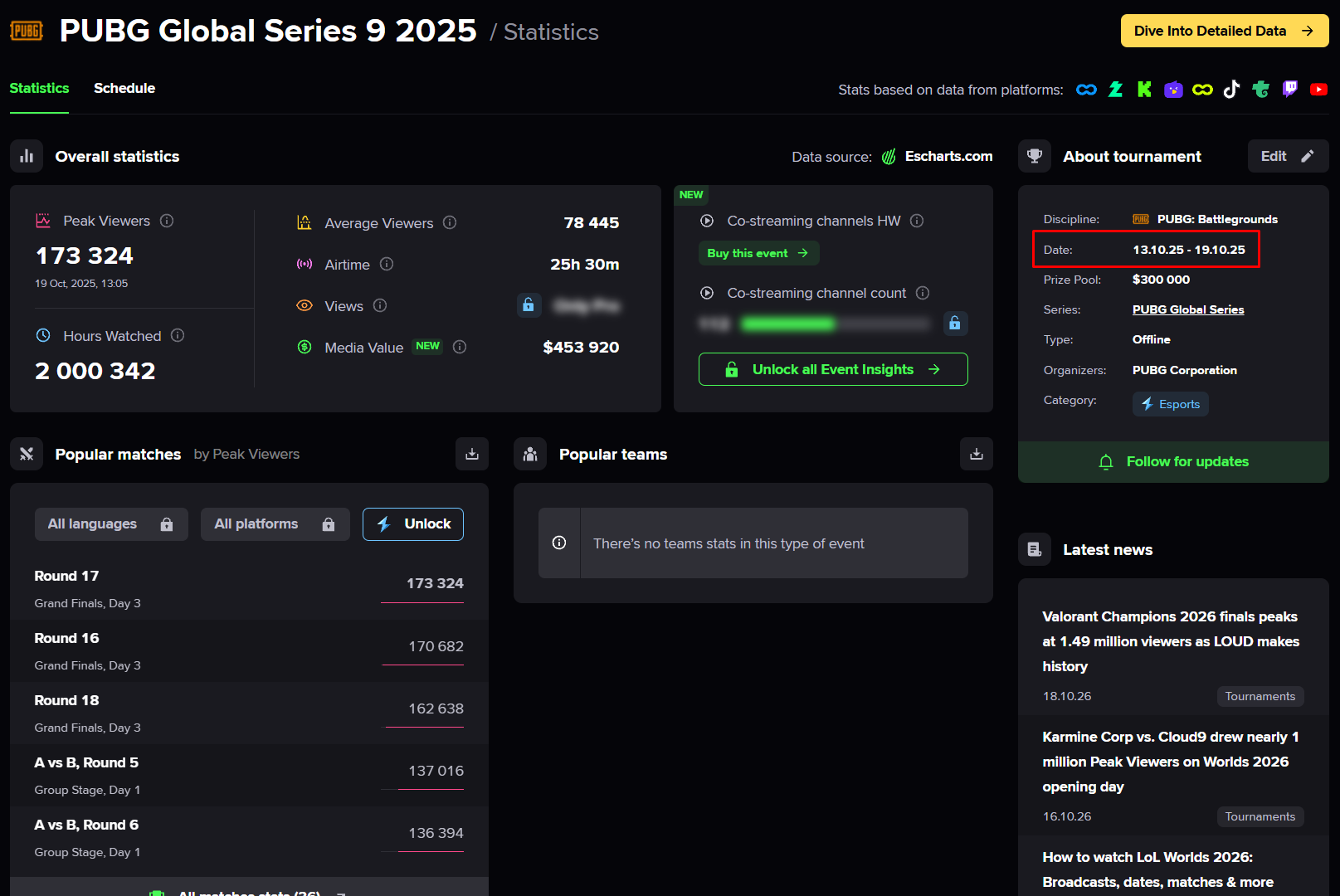Click the lock icon beside Views

pyautogui.click(x=529, y=305)
